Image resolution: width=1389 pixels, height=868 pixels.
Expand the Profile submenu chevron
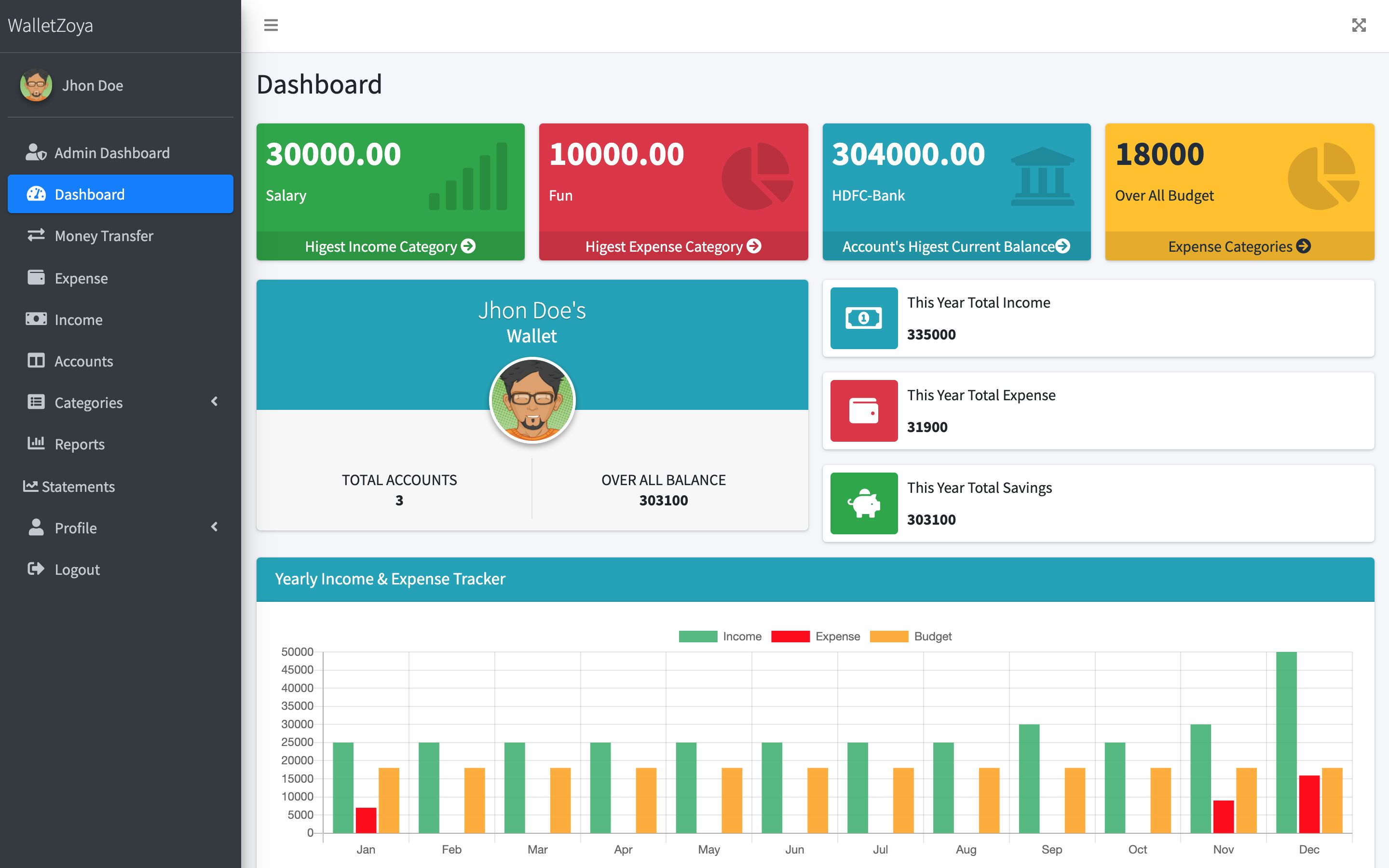[x=215, y=527]
